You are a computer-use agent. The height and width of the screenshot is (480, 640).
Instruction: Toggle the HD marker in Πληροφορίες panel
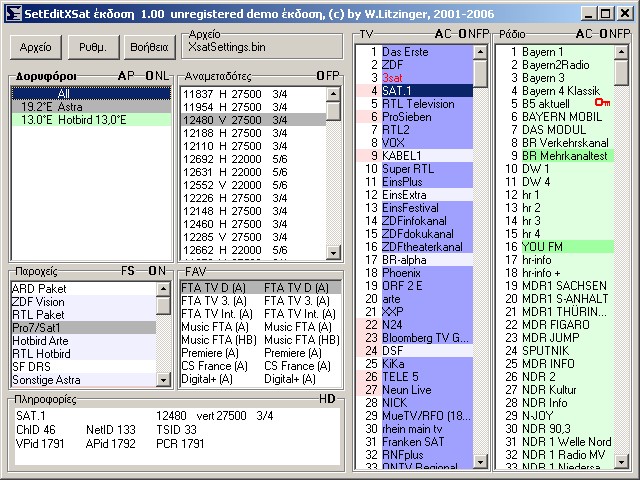click(327, 399)
